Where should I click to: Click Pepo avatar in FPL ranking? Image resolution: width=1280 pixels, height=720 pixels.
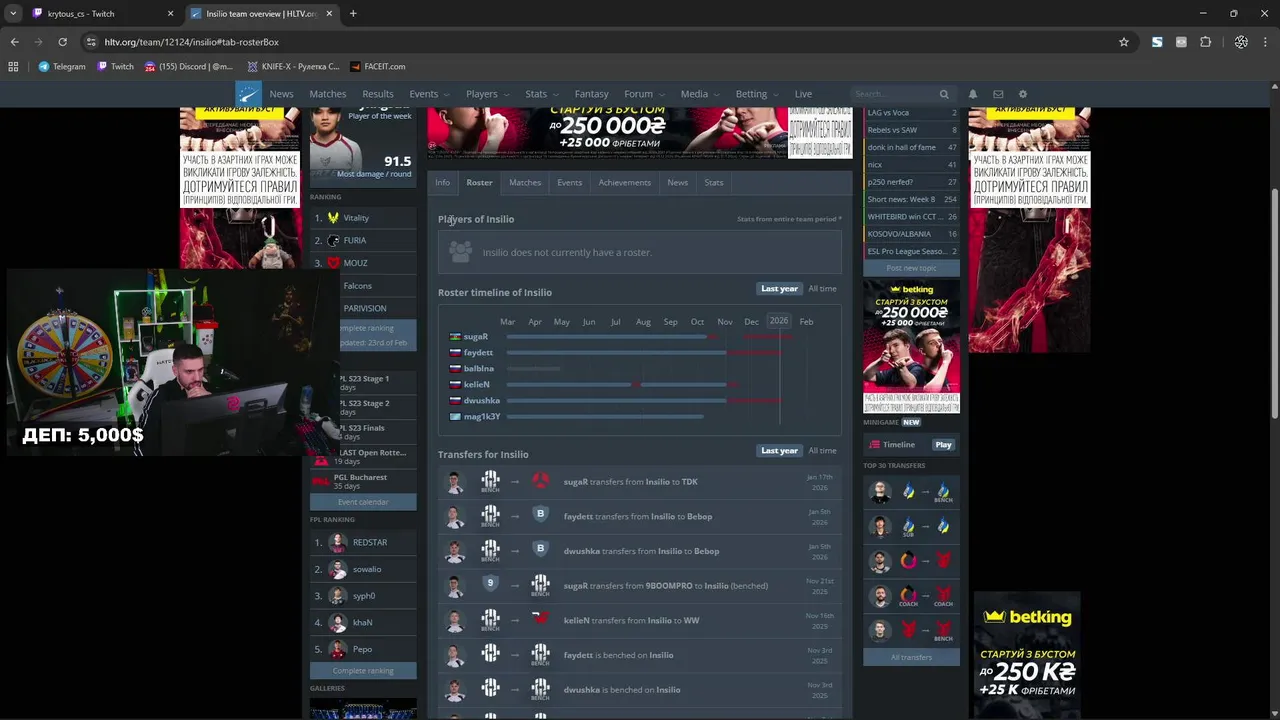tap(337, 650)
